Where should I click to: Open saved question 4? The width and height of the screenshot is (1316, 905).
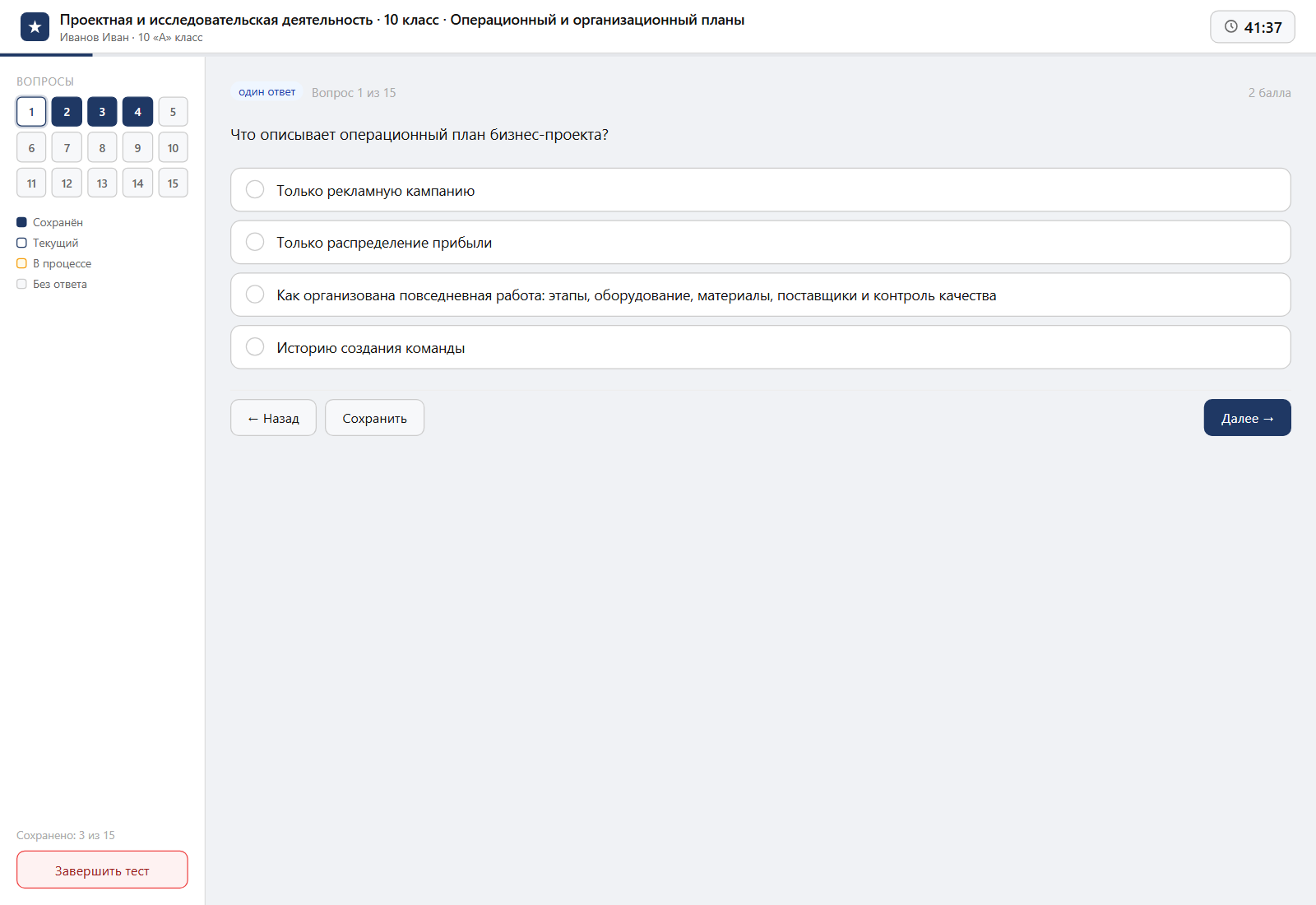[x=137, y=112]
